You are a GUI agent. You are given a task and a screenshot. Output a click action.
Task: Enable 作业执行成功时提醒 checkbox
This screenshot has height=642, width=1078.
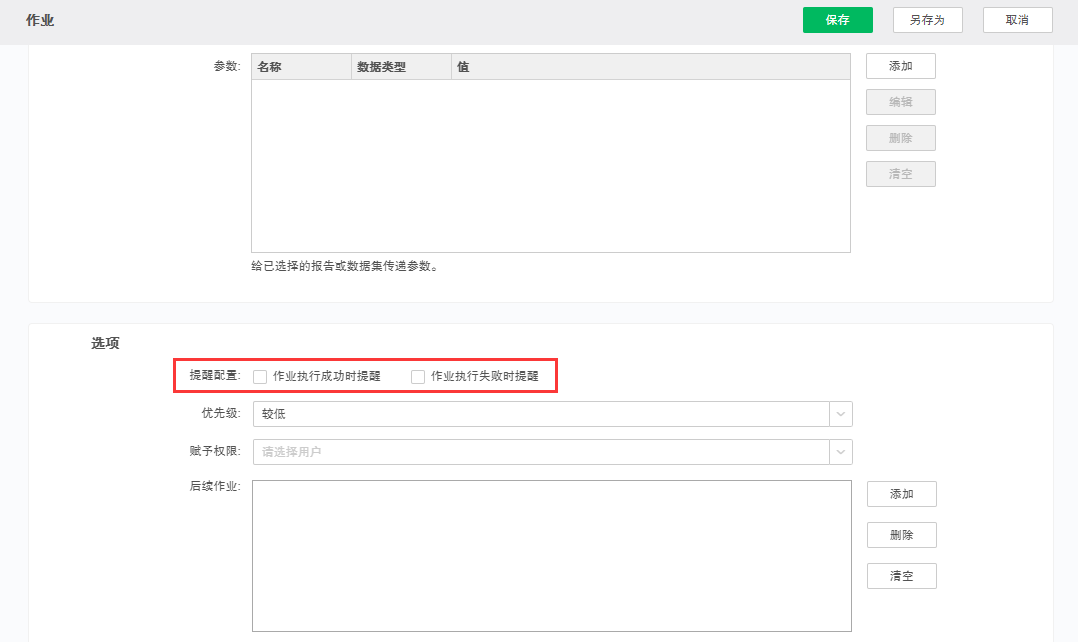click(x=260, y=377)
